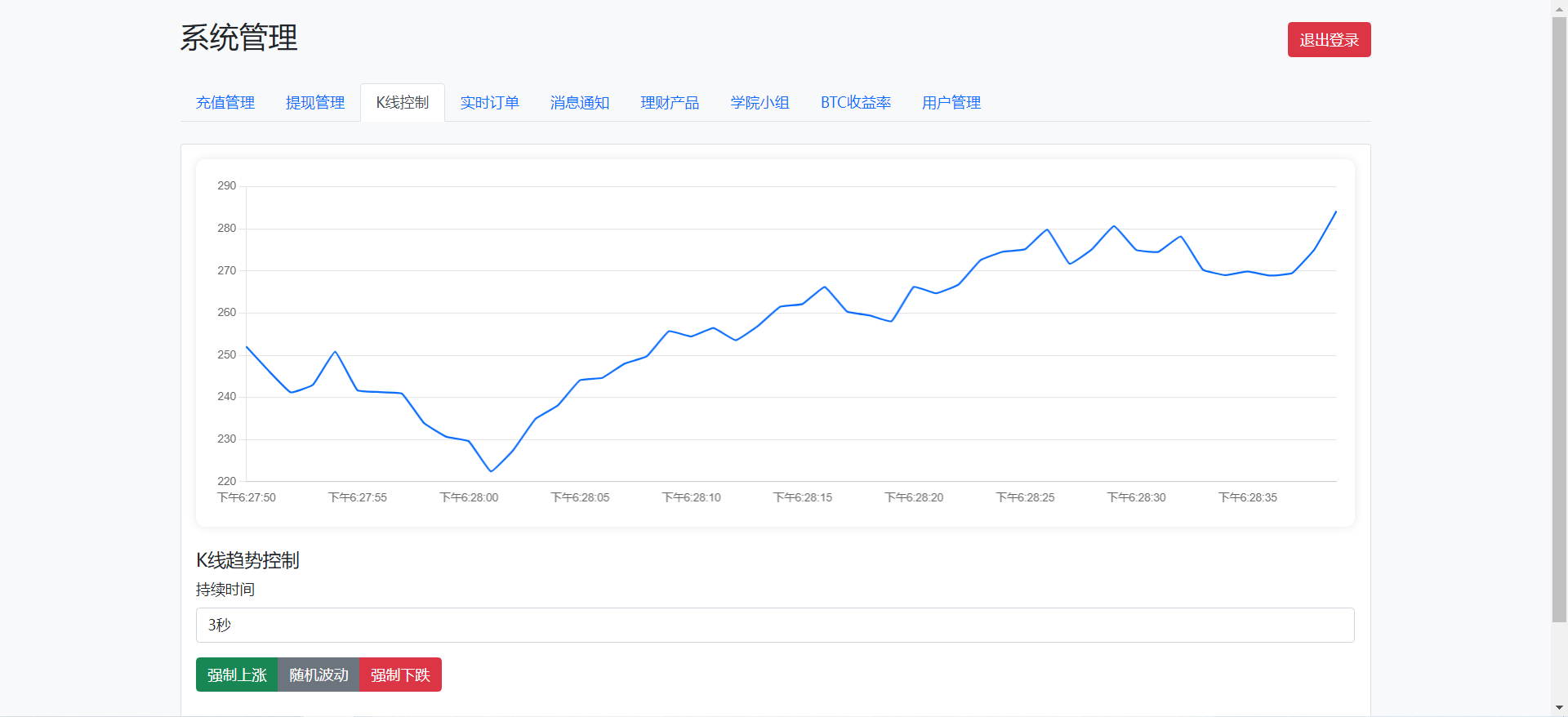Select the K线控制 tab
The height and width of the screenshot is (717, 1568).
pyautogui.click(x=403, y=103)
